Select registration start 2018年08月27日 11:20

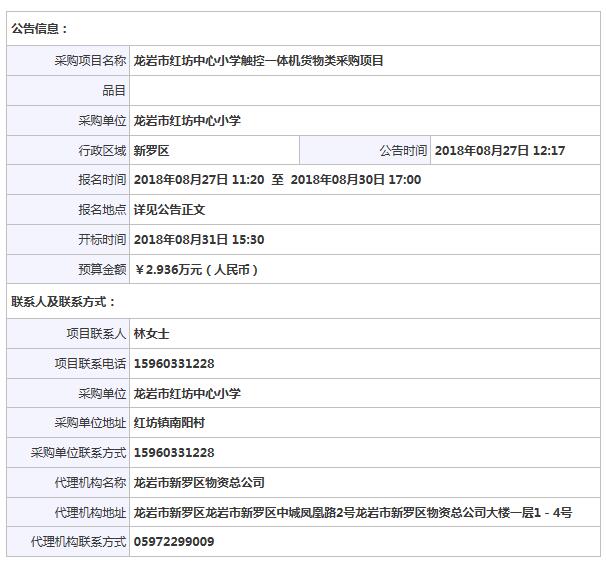199,180
